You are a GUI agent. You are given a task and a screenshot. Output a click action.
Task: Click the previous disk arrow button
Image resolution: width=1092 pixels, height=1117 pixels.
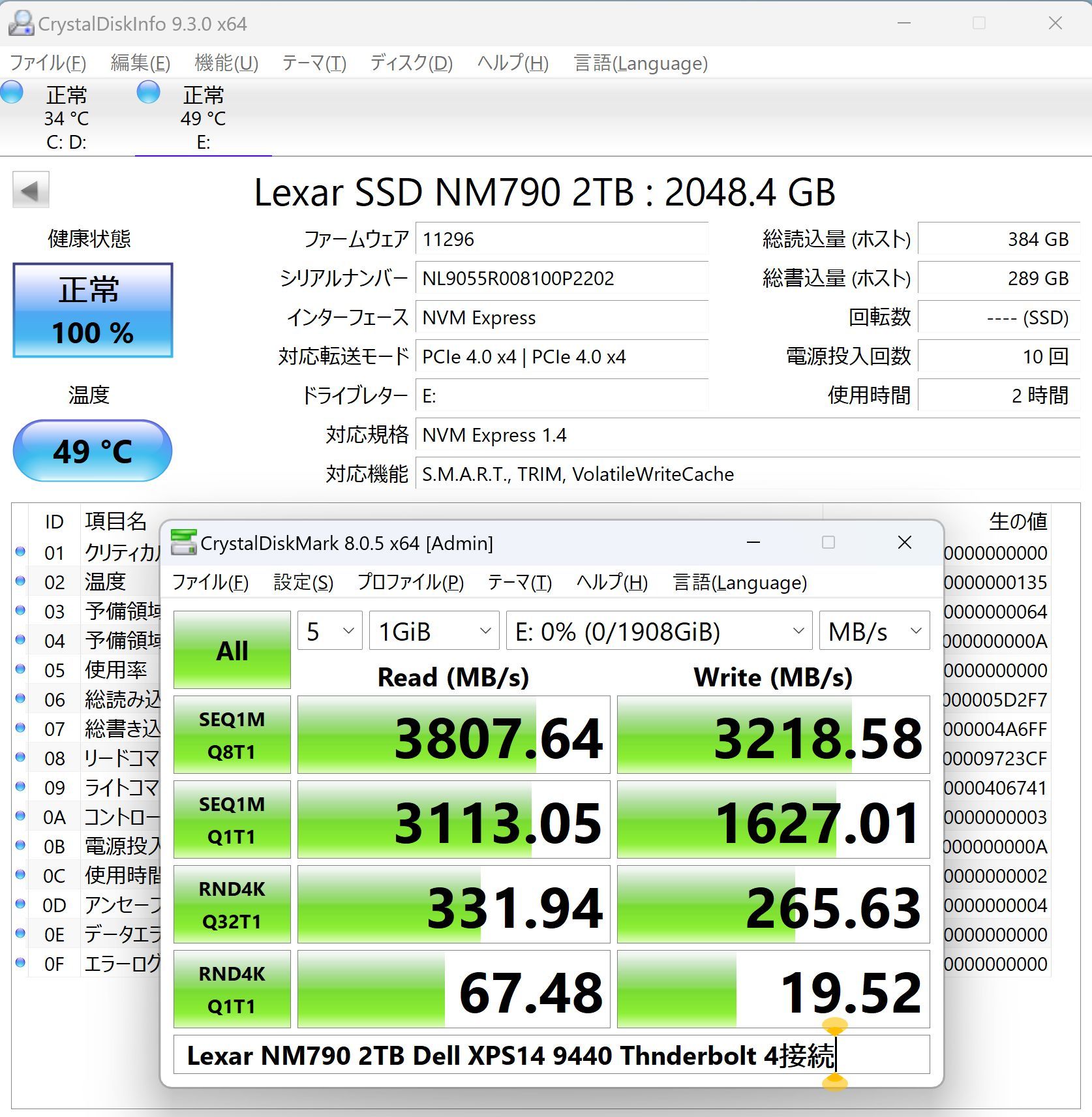[x=31, y=191]
